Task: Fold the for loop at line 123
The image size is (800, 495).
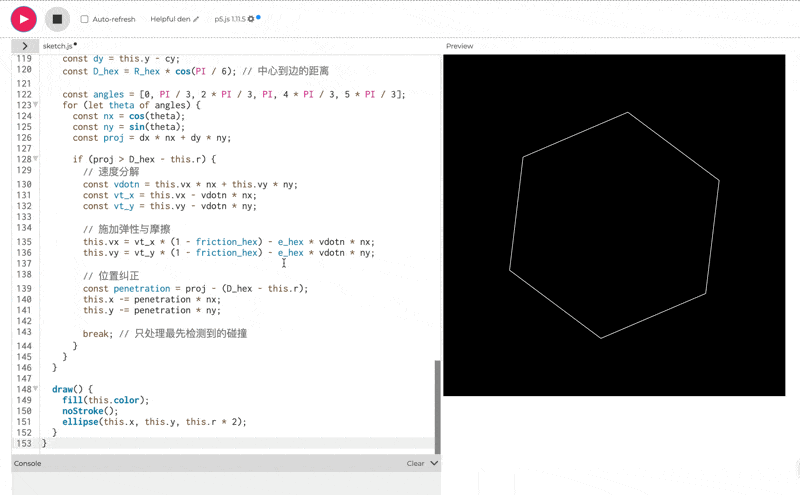Action: (36, 105)
